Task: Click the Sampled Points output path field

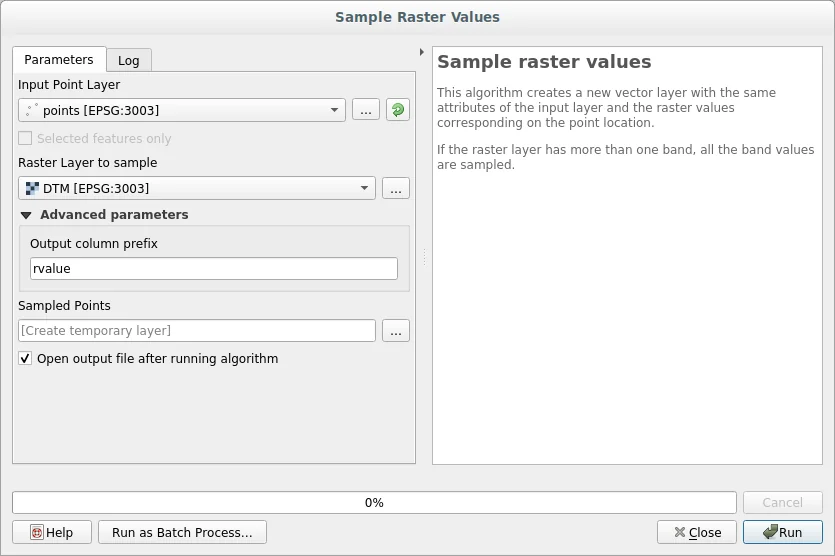Action: [x=197, y=331]
